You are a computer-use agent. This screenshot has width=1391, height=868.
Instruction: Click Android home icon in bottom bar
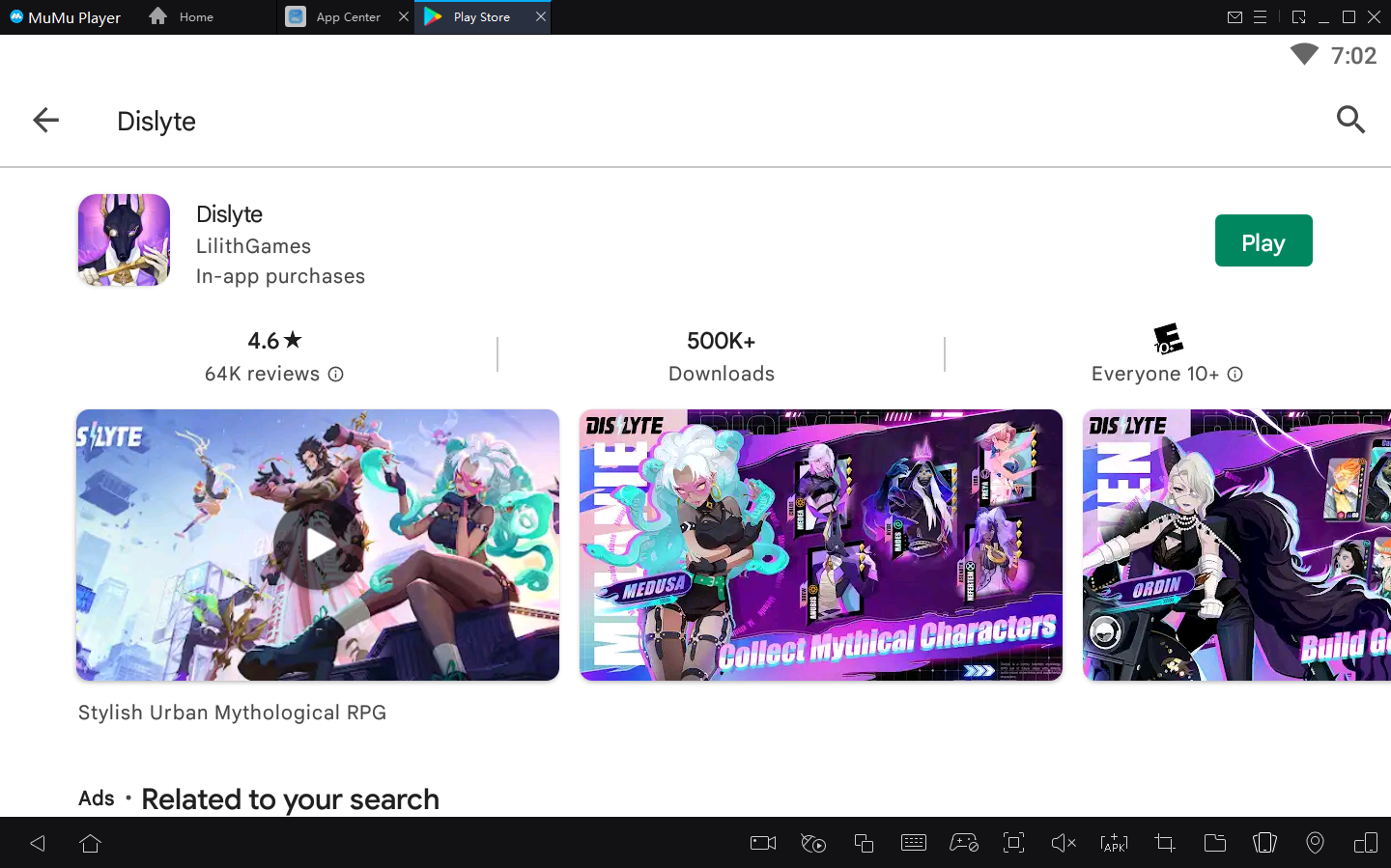pyautogui.click(x=91, y=843)
